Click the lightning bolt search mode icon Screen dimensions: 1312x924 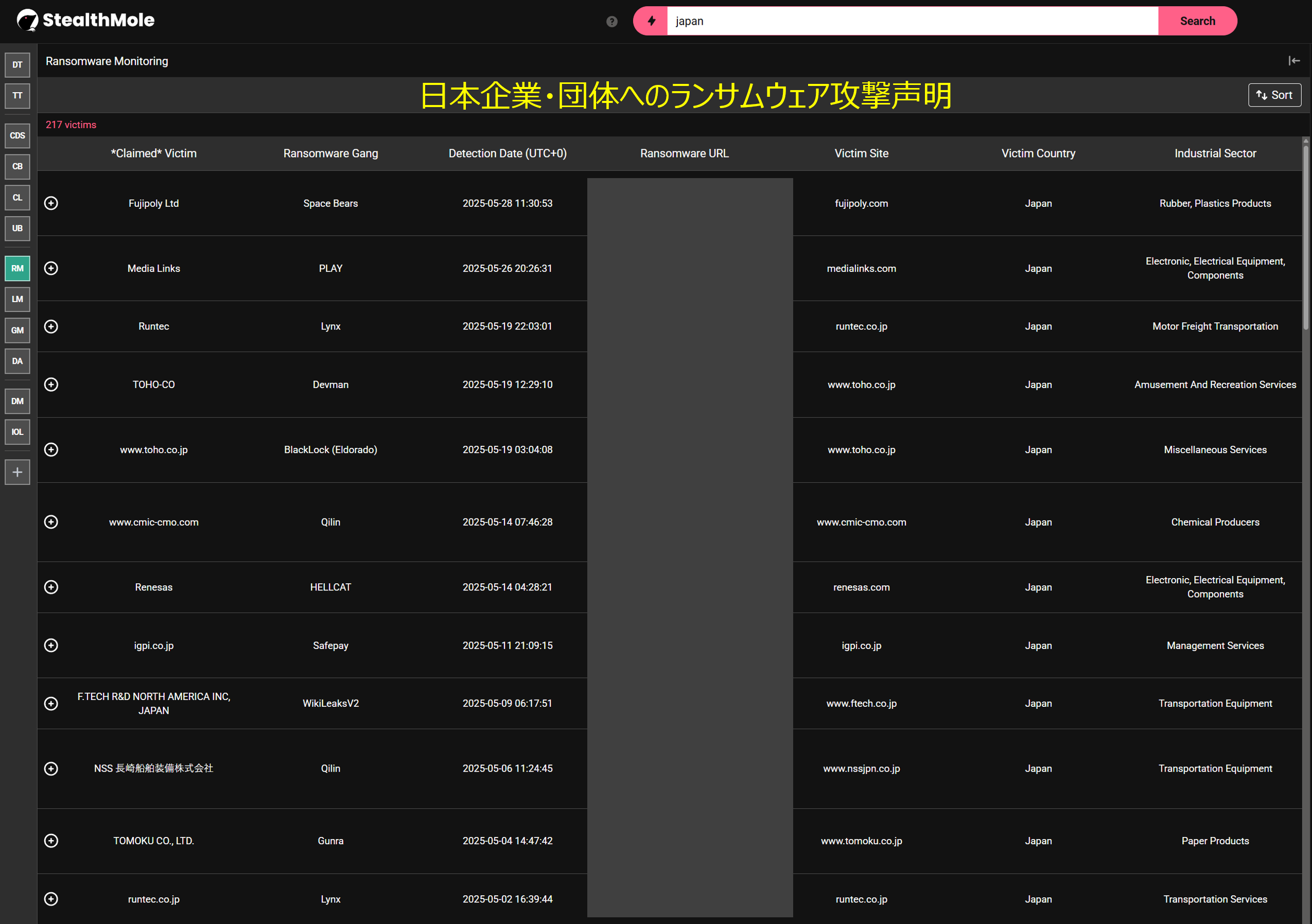coord(651,21)
